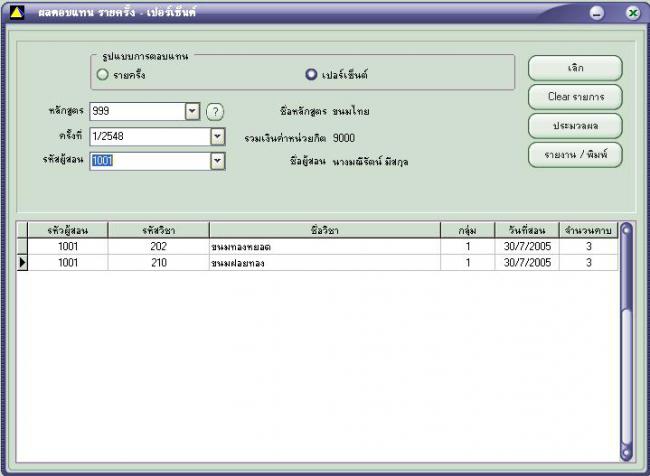Click the ขนมไทย course name text
This screenshot has width=650, height=476.
[351, 112]
